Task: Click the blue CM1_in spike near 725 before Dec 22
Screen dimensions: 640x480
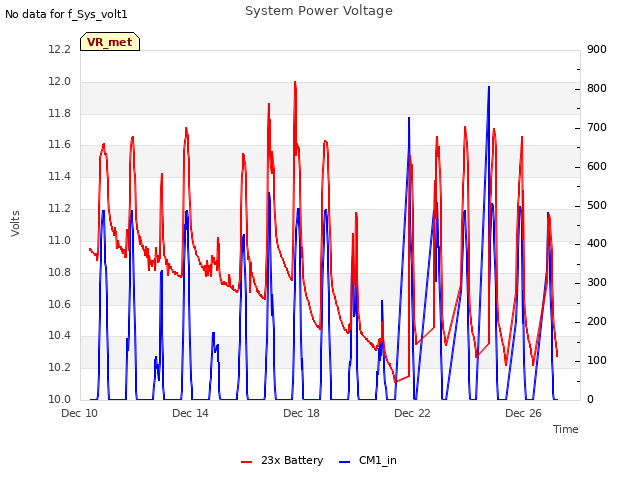Action: tap(409, 118)
